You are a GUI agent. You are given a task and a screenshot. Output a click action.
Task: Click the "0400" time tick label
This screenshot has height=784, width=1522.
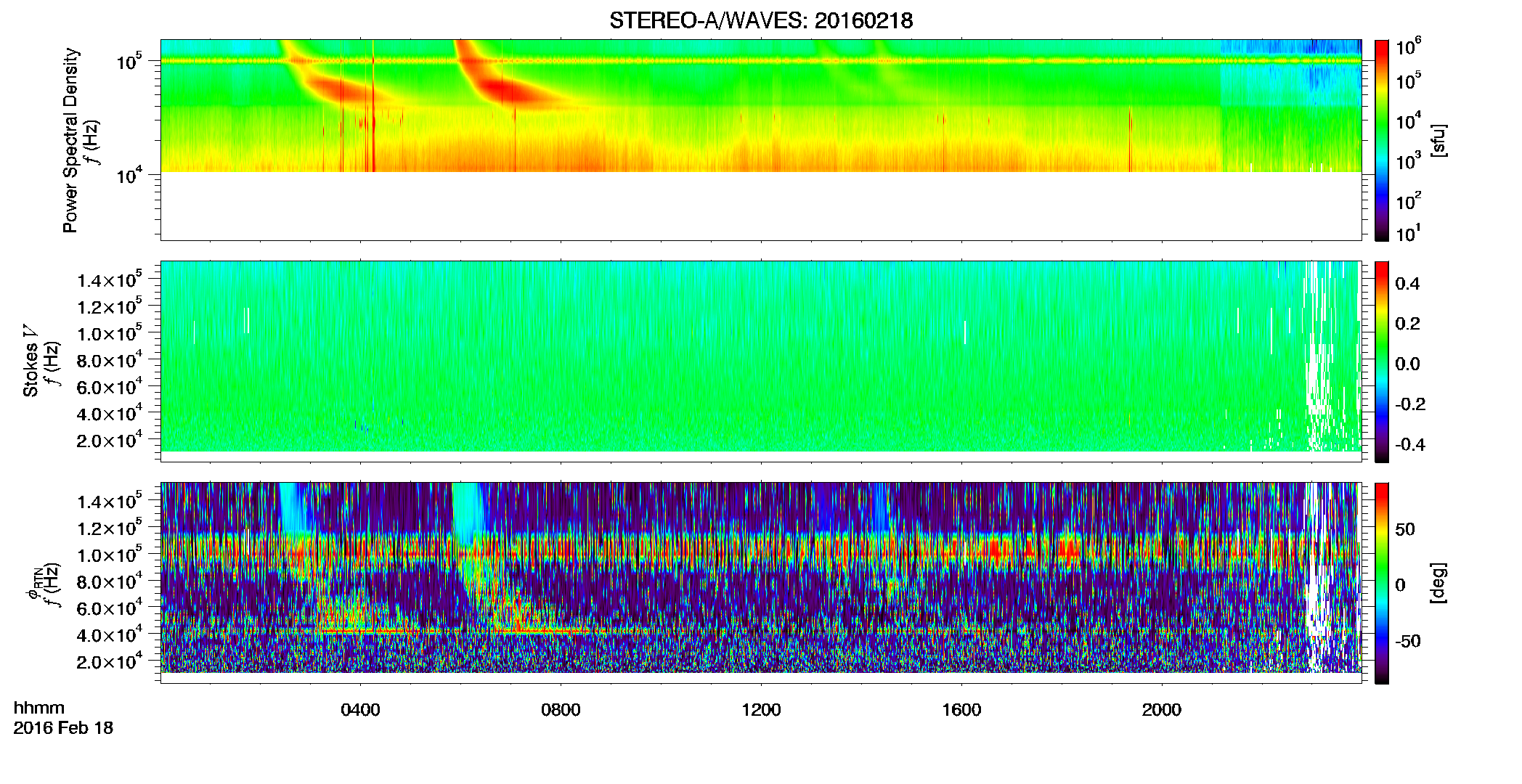(x=361, y=710)
